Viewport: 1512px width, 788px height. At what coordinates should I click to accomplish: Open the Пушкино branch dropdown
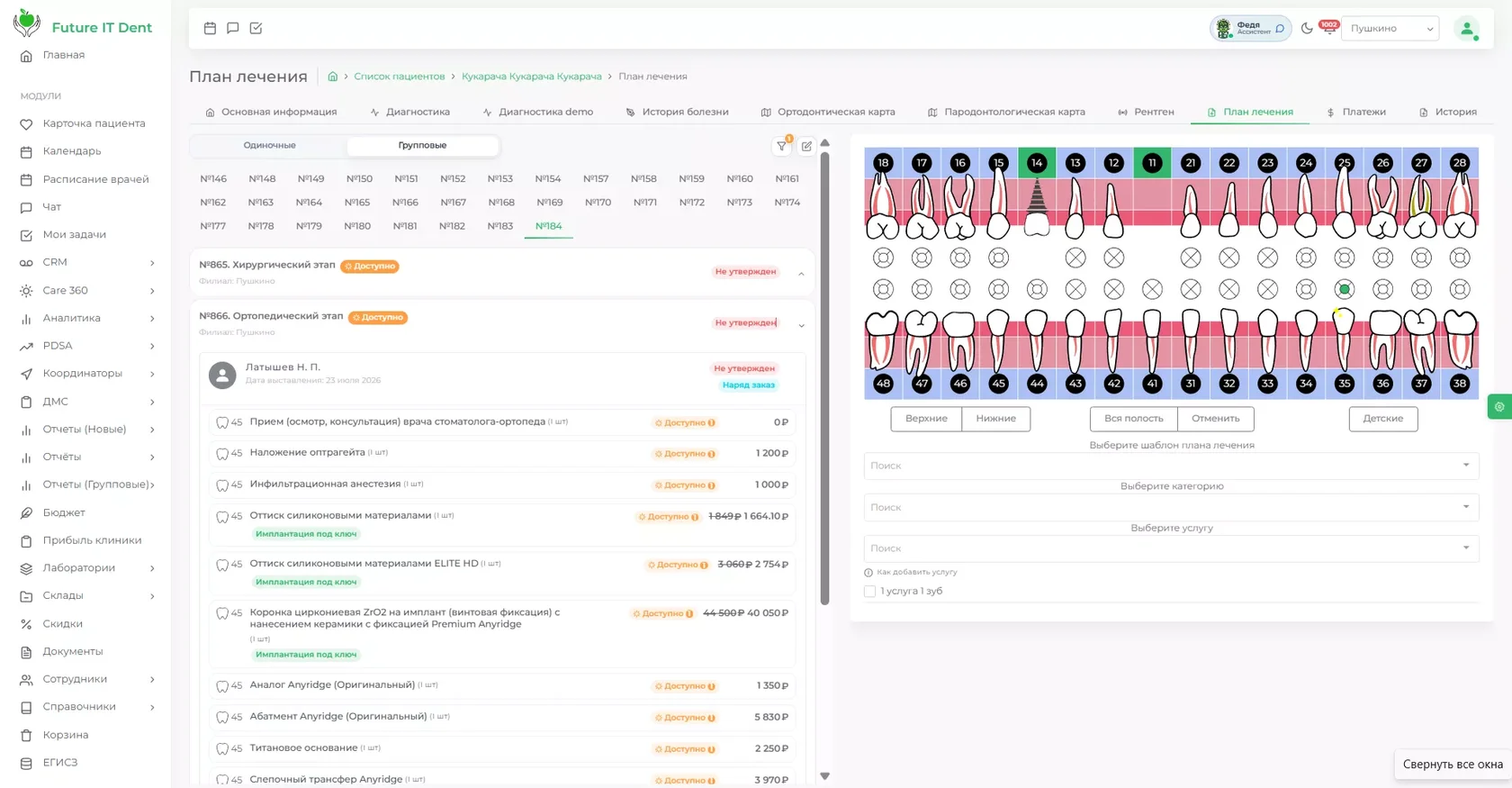click(x=1390, y=29)
